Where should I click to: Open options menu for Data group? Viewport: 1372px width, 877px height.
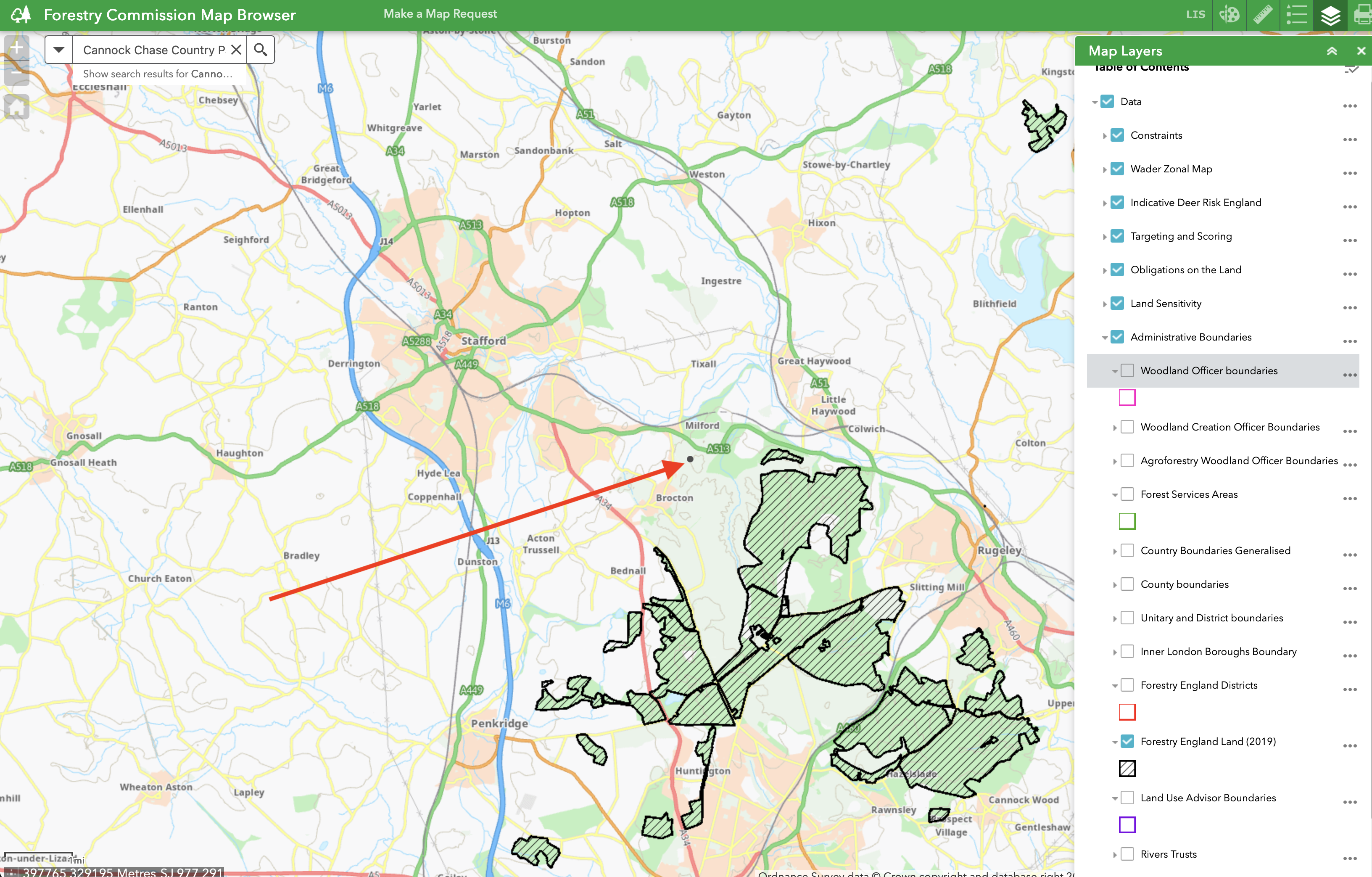point(1350,106)
